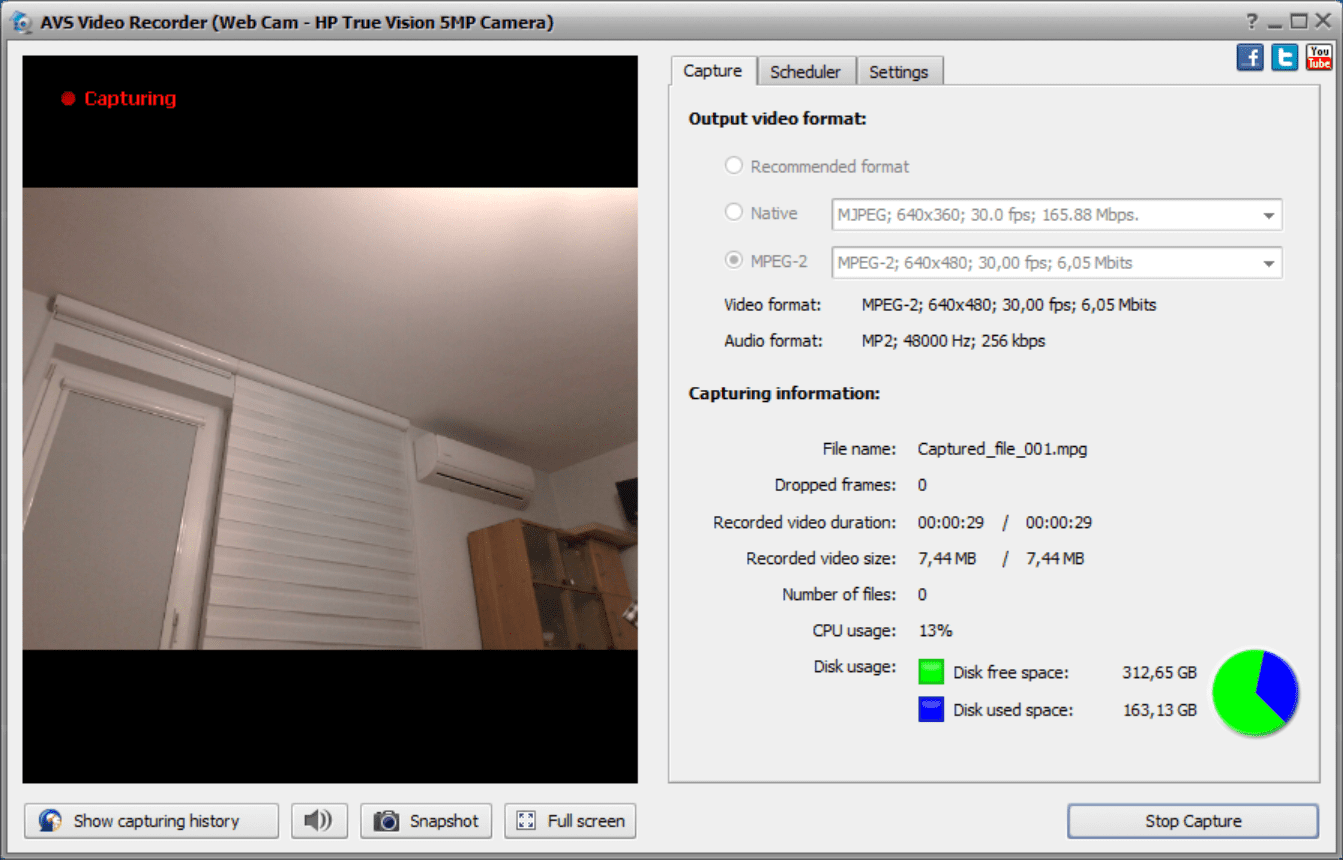
Task: Toggle the speaker mute button
Action: point(319,821)
